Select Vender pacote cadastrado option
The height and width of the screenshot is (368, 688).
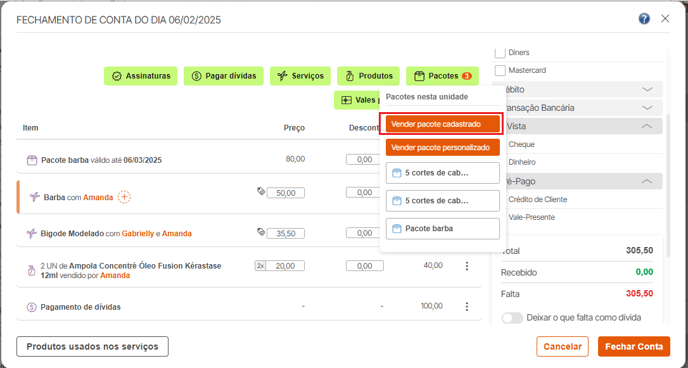[x=443, y=124]
